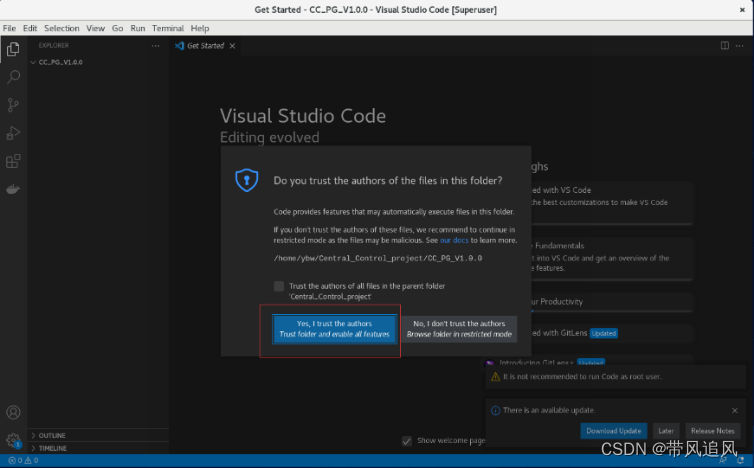Open the Source Control view icon
Image resolution: width=754 pixels, height=468 pixels.
[13, 105]
